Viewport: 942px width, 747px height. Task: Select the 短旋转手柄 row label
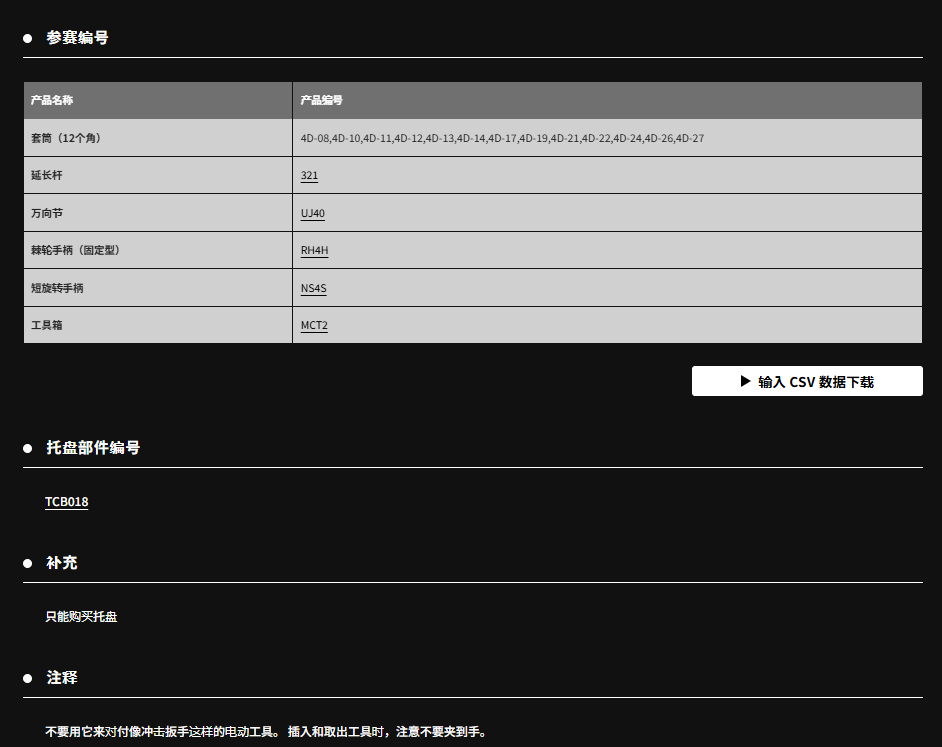[57, 288]
